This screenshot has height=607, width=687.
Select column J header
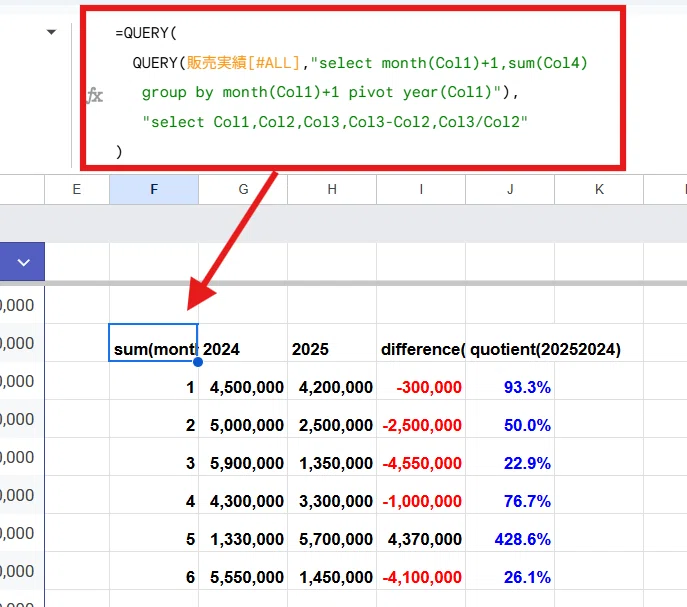coord(510,189)
